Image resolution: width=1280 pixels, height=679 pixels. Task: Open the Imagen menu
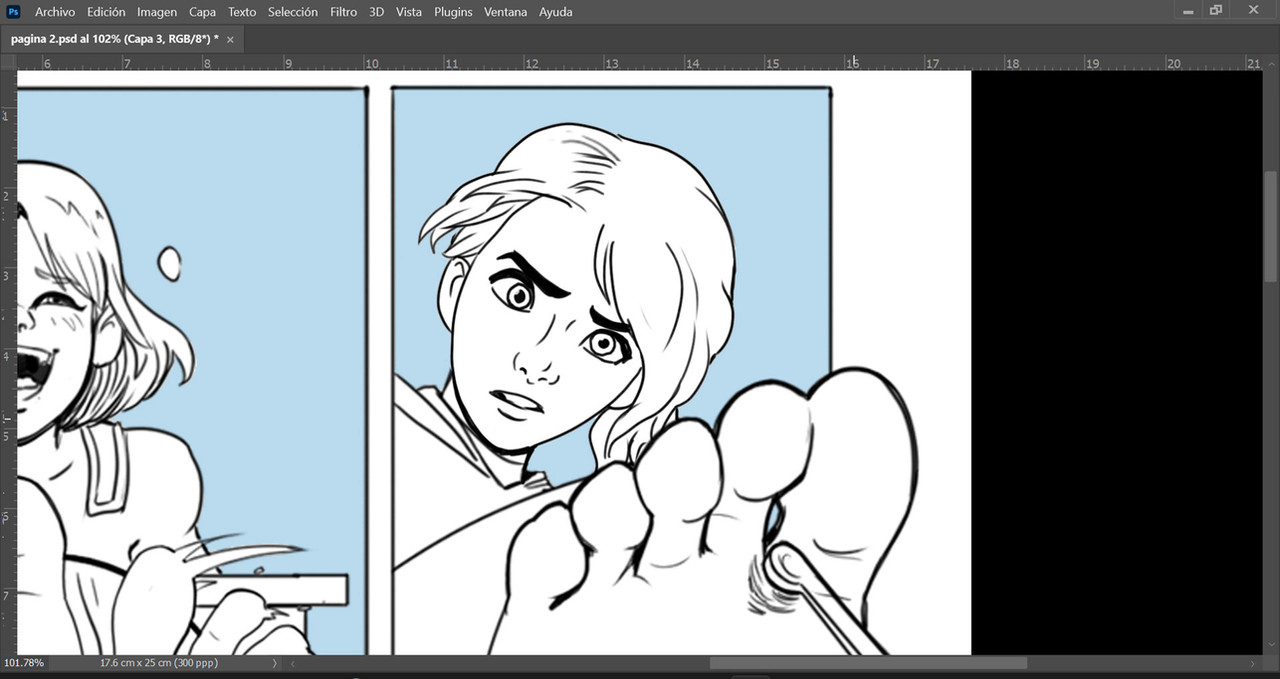coord(157,12)
